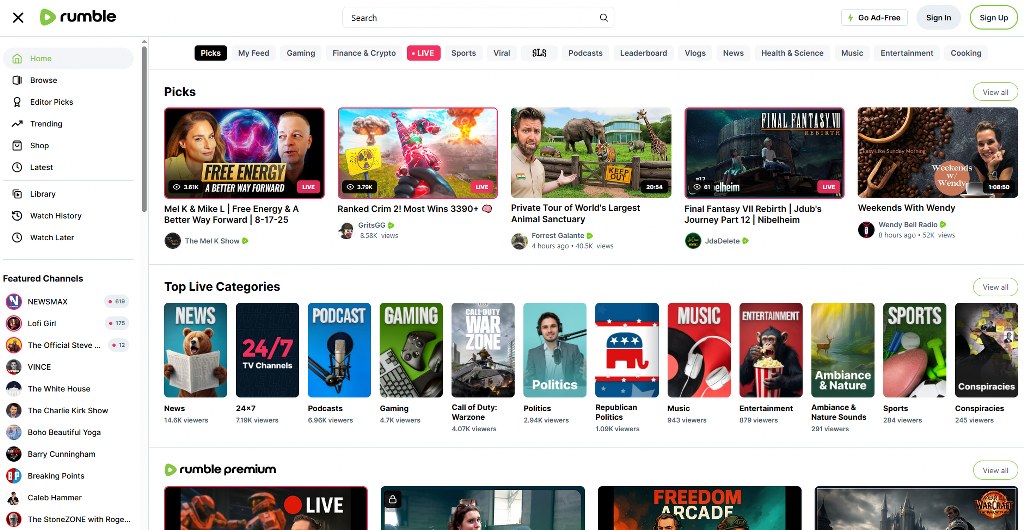
Task: Click The Mel K Show channel avatar
Action: 172,241
